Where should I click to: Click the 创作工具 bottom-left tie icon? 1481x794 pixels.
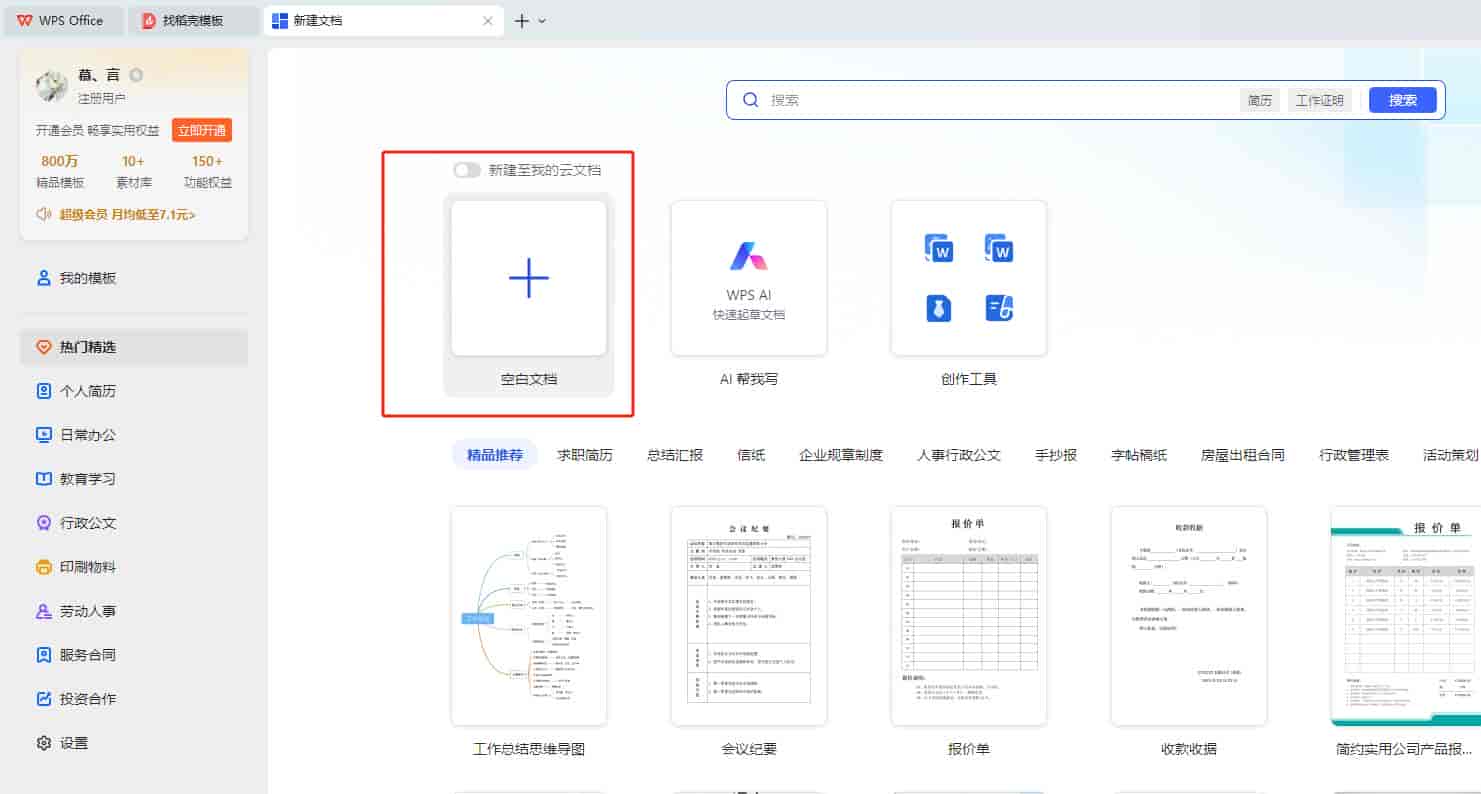[x=938, y=308]
